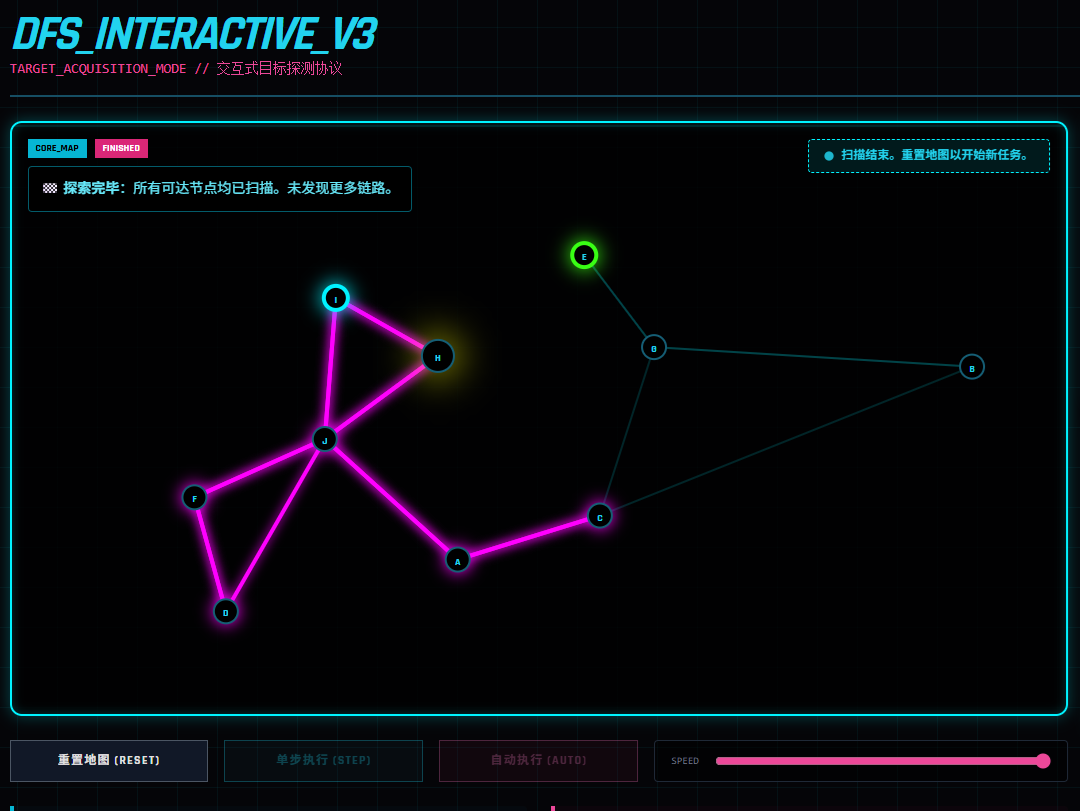Select graph node I

click(335, 298)
